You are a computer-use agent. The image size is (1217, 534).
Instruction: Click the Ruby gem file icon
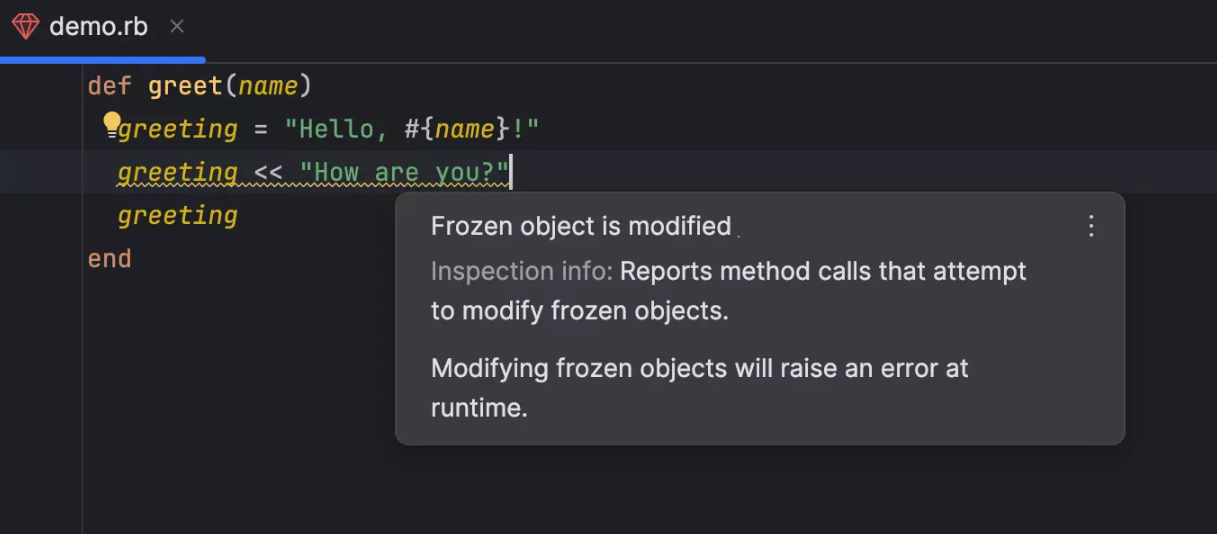[x=26, y=27]
